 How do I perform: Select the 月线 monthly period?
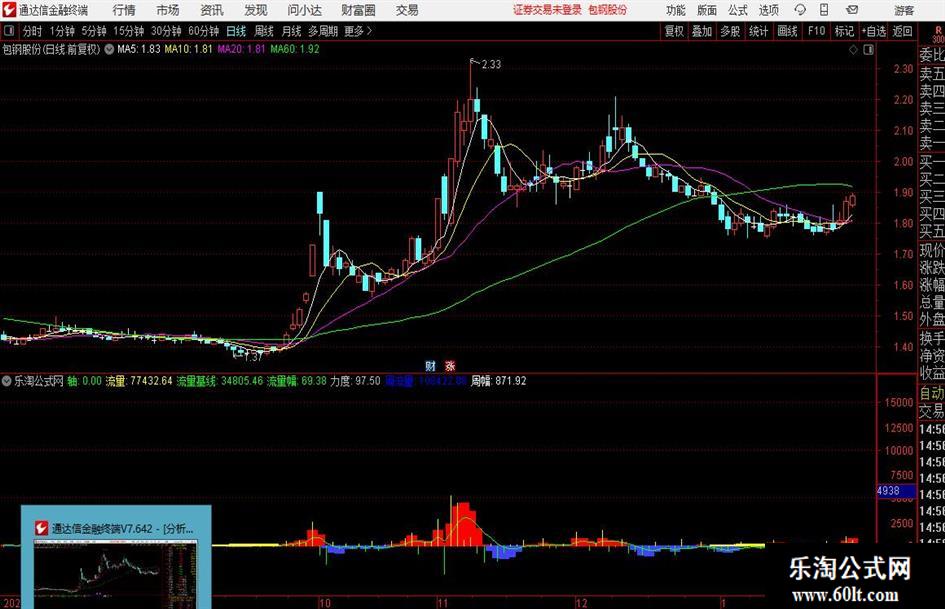pyautogui.click(x=291, y=31)
